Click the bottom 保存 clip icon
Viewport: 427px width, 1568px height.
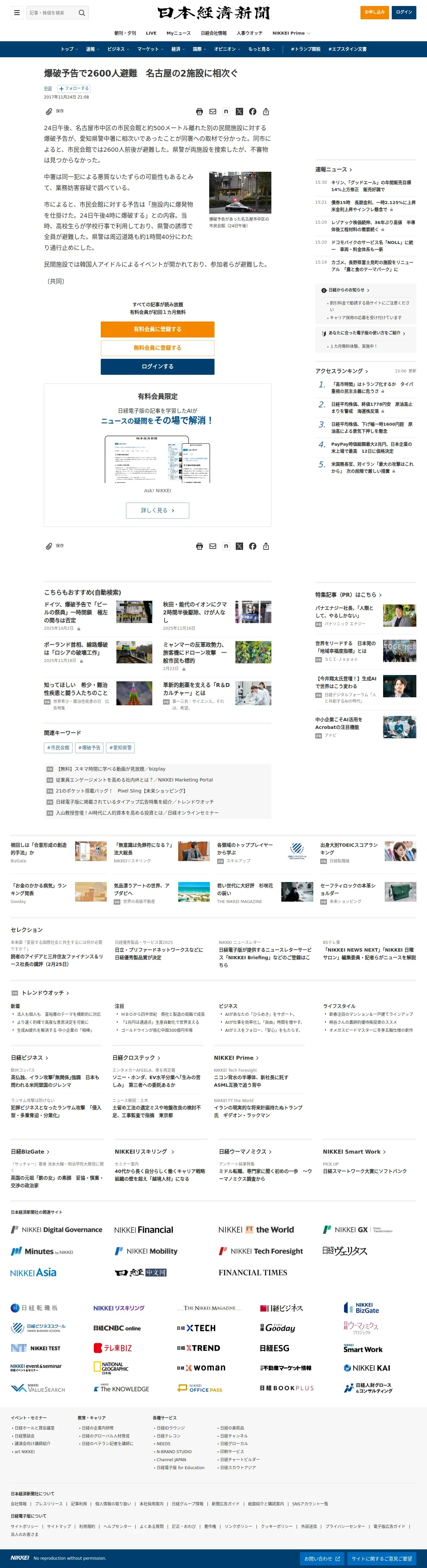coord(49,546)
